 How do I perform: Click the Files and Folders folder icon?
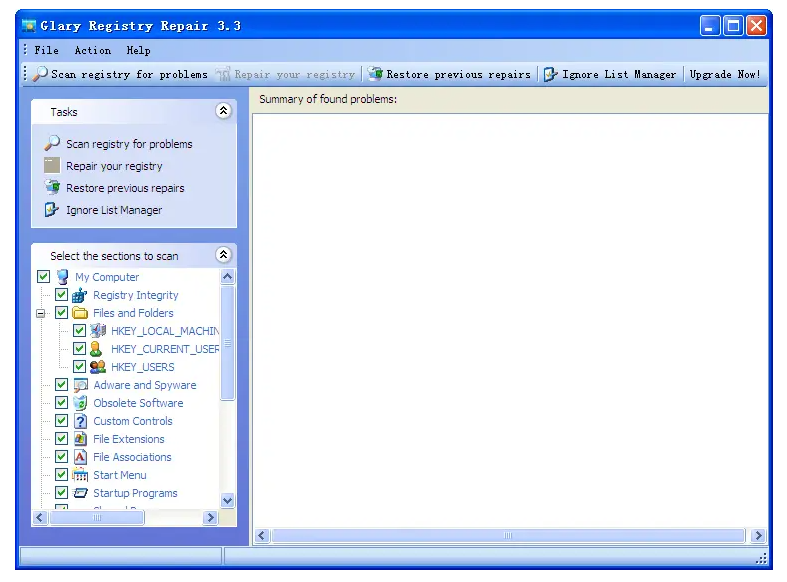point(80,313)
